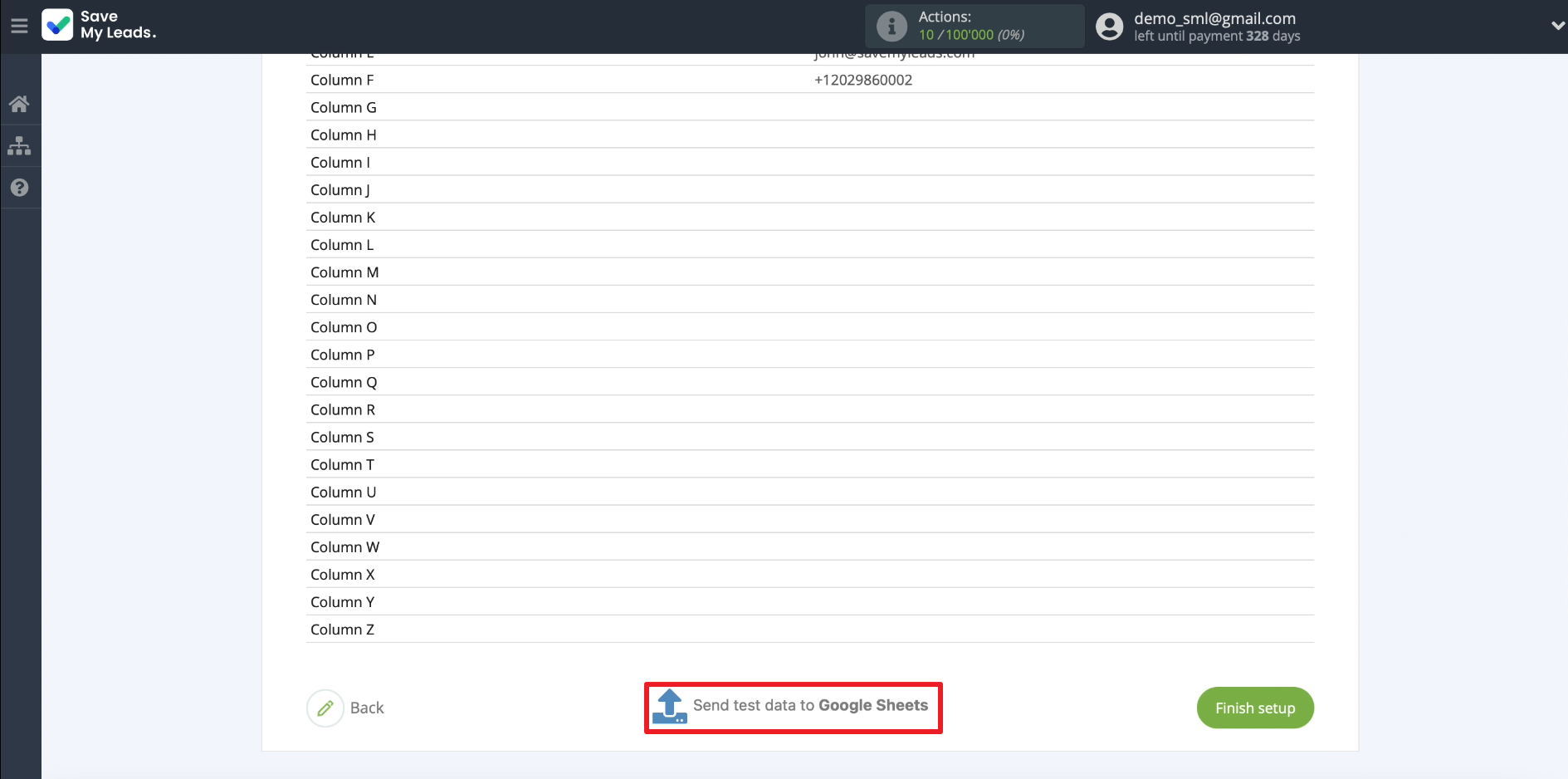This screenshot has height=779, width=1568.
Task: Click the Finish setup button
Action: click(1255, 708)
